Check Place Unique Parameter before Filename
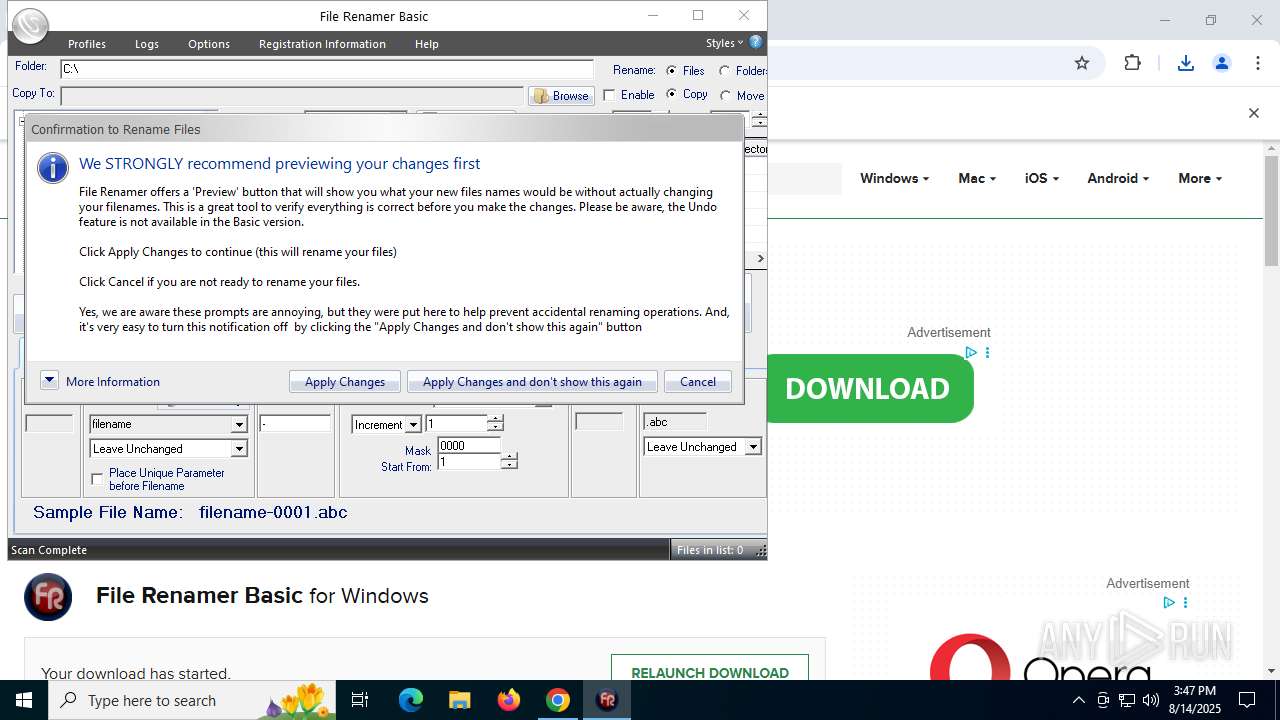The image size is (1280, 720). (x=97, y=479)
